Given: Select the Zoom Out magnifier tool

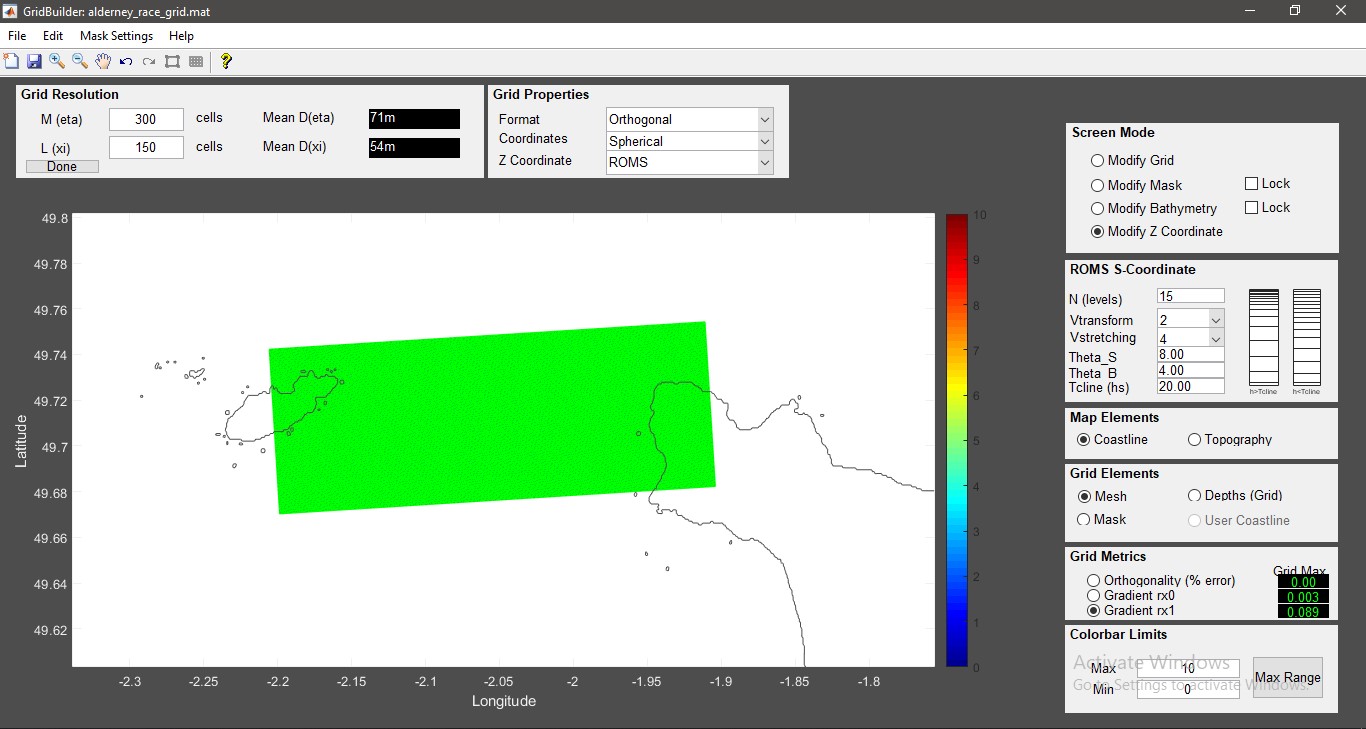Looking at the screenshot, I should tap(80, 62).
